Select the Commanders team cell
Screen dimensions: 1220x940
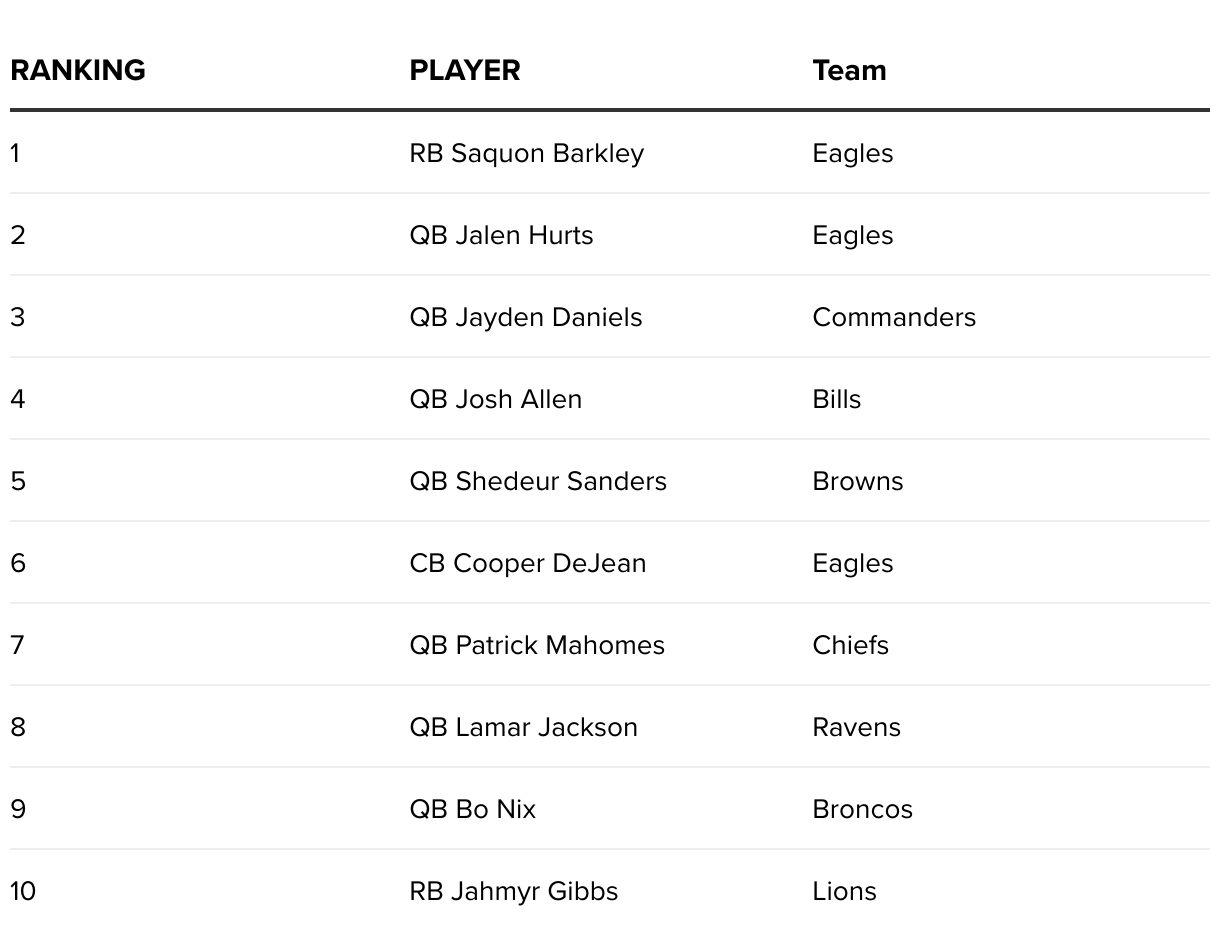click(894, 317)
